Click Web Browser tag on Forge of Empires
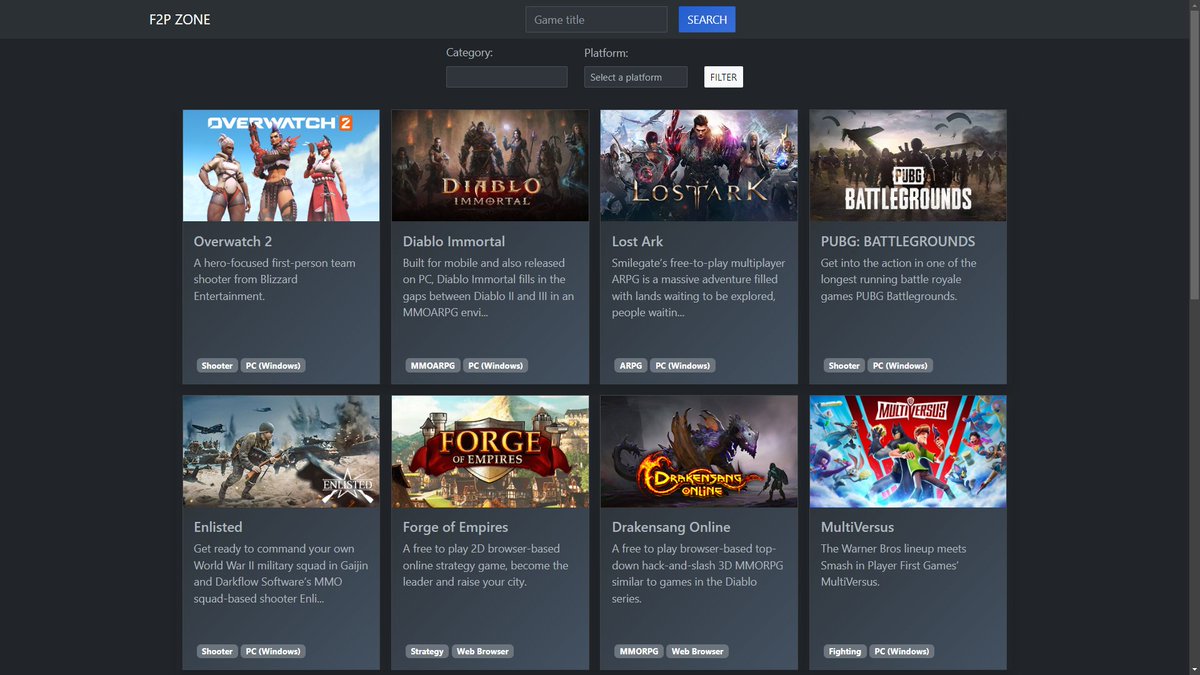Image resolution: width=1200 pixels, height=675 pixels. pos(483,651)
